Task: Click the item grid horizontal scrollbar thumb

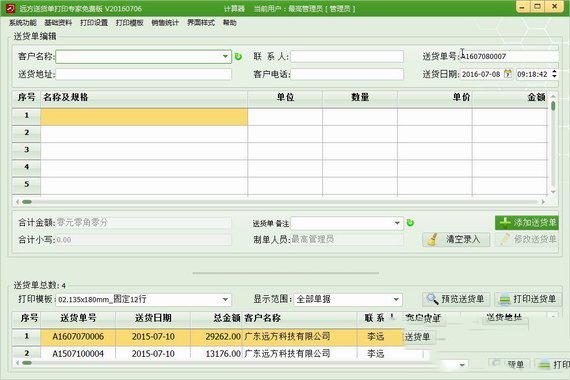Action: [27, 202]
